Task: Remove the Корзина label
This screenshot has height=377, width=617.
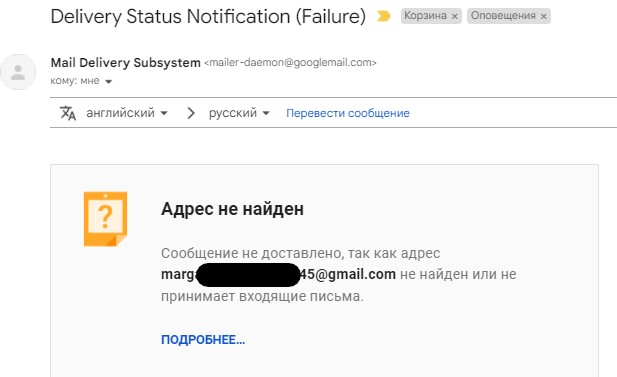Action: coord(454,17)
